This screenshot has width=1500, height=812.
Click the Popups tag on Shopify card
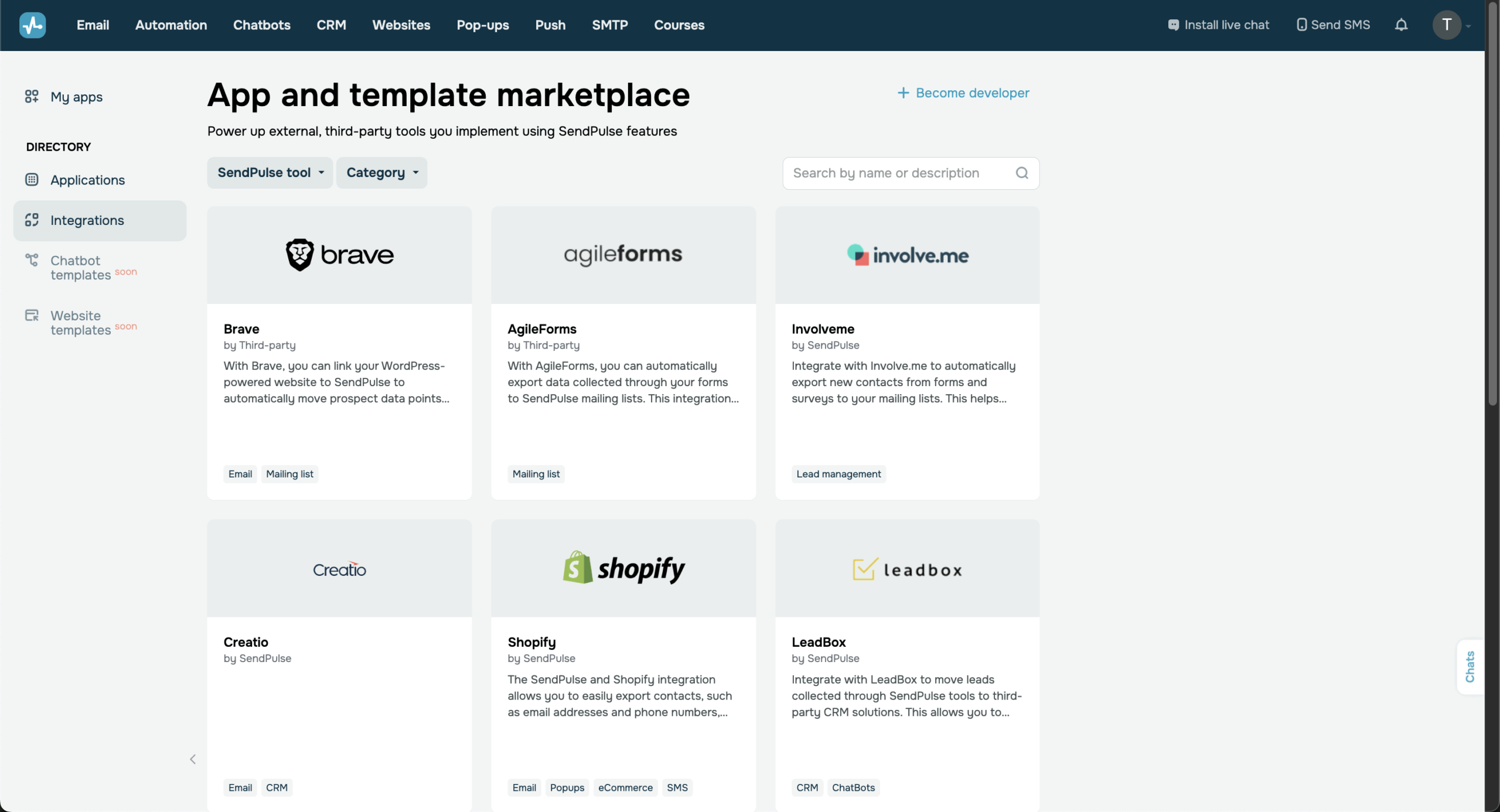(x=567, y=787)
